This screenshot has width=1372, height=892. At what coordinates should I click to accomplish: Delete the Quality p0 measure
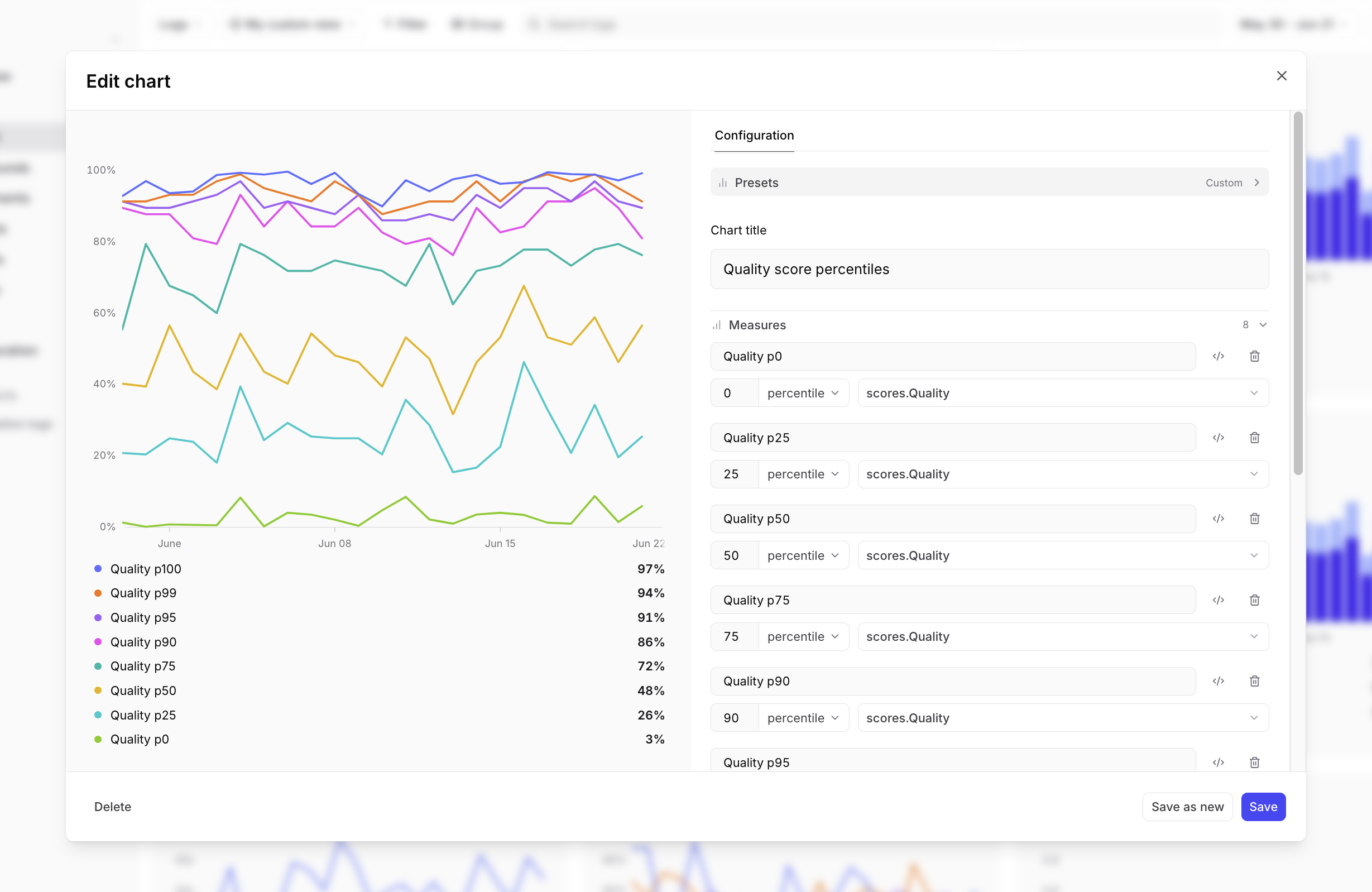(1254, 356)
